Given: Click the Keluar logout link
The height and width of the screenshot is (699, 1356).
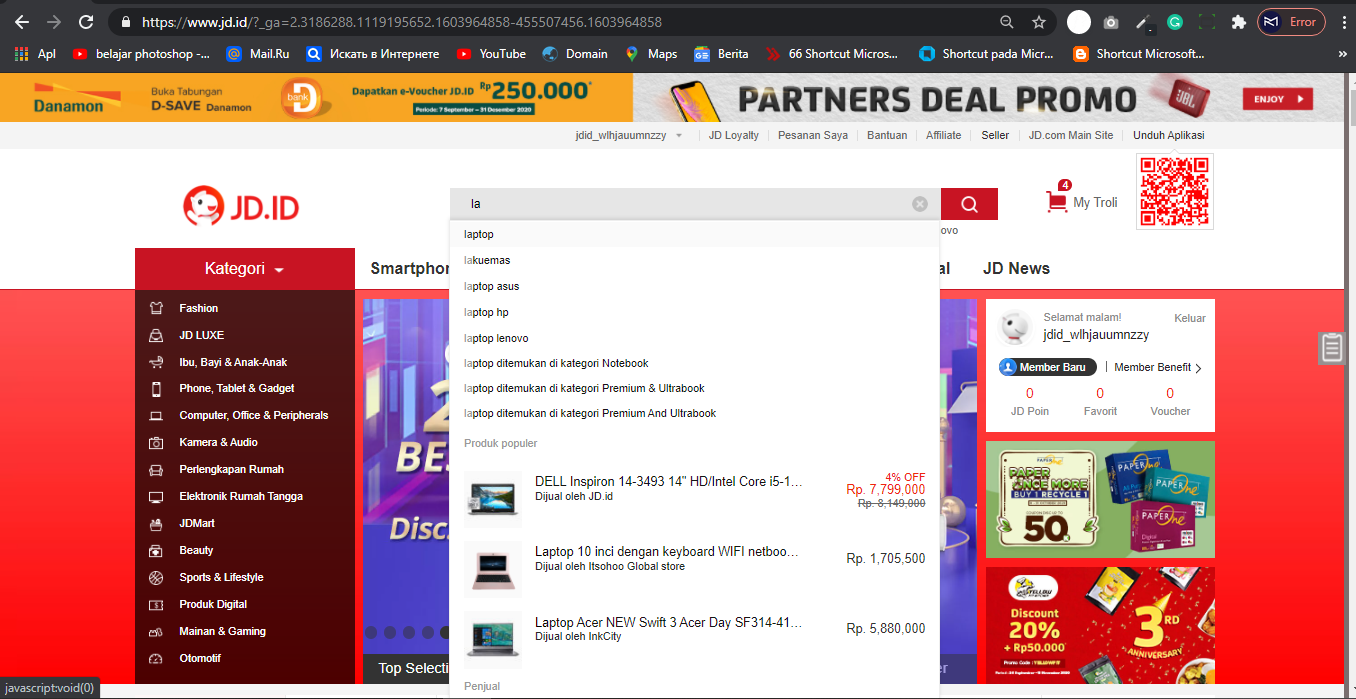Looking at the screenshot, I should pos(1190,318).
